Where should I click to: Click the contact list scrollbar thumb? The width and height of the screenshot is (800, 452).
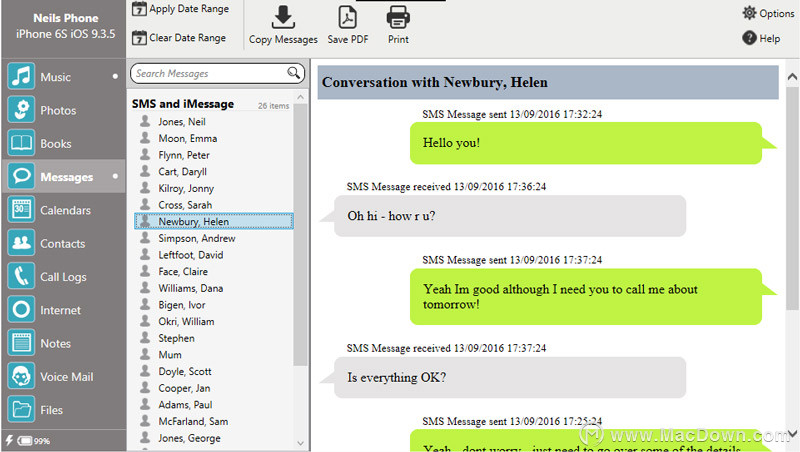[x=301, y=235]
